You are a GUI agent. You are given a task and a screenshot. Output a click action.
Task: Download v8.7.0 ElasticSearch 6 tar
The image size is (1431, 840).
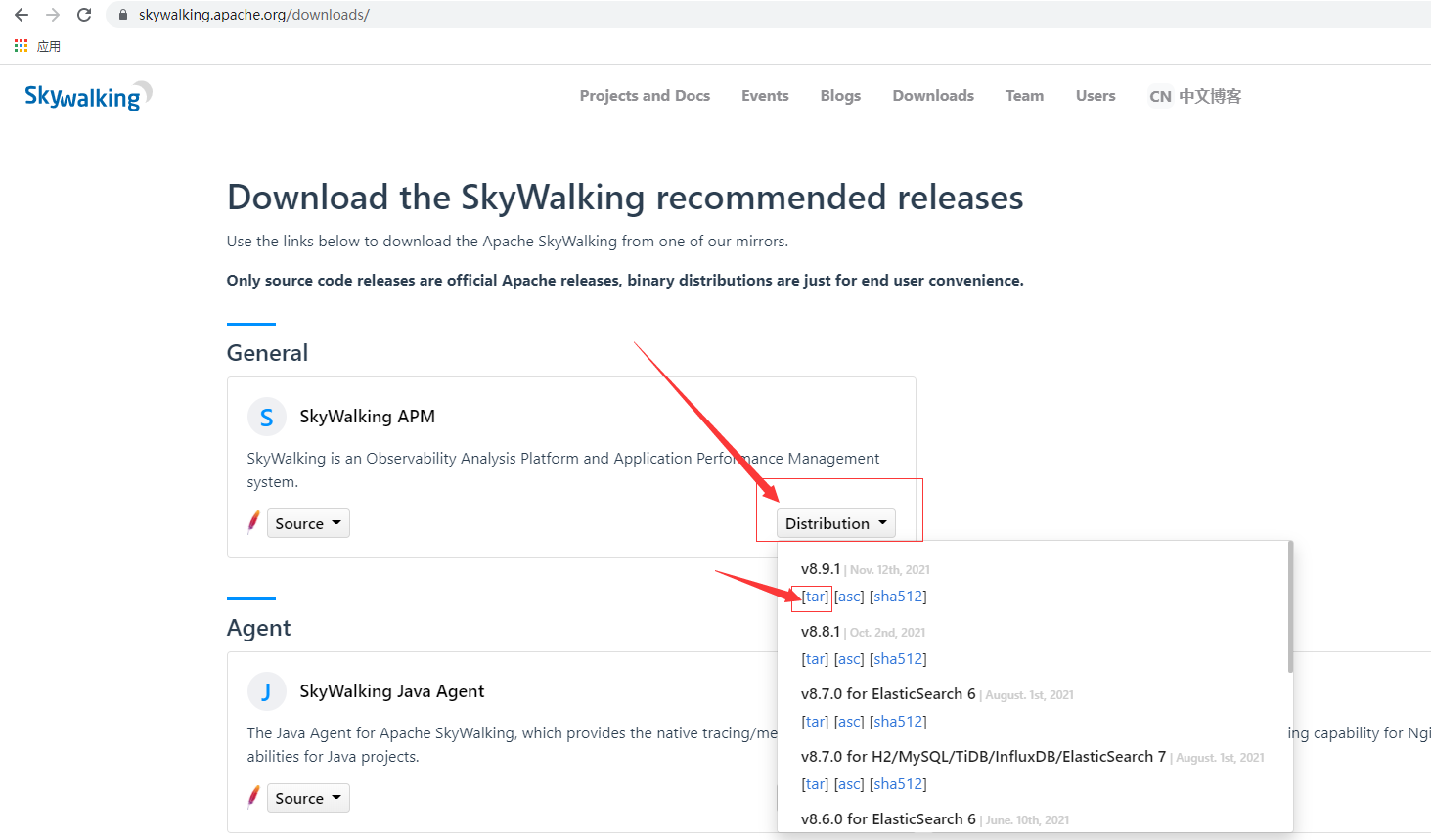click(x=815, y=722)
